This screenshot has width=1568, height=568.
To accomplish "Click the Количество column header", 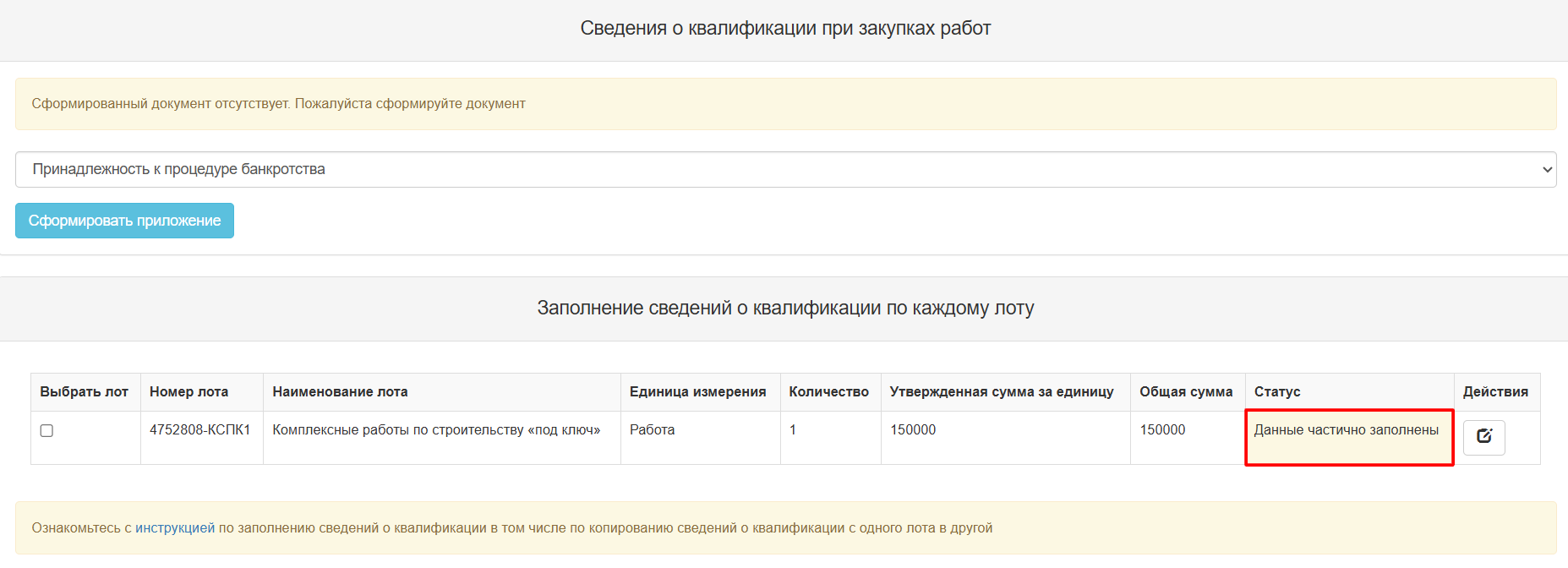I will [828, 392].
